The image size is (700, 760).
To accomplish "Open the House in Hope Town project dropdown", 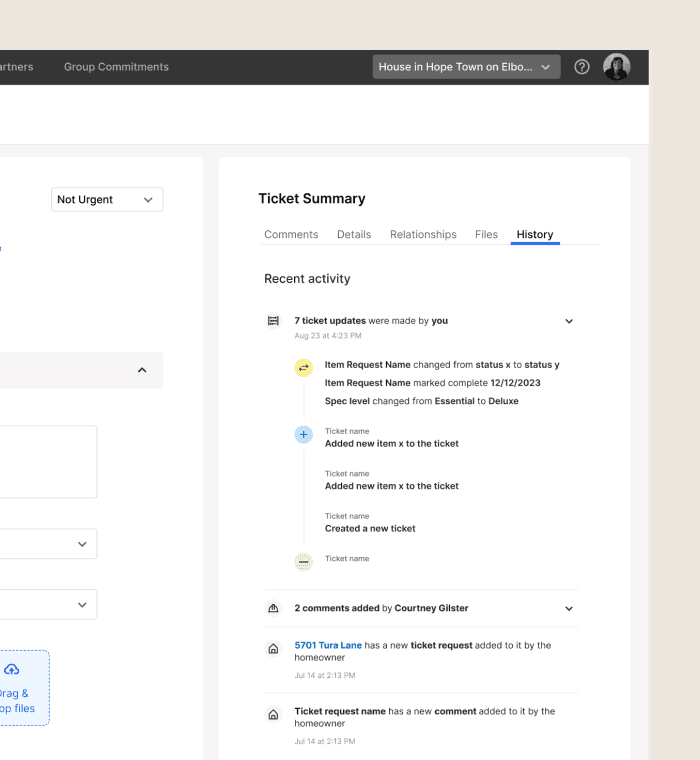I will (x=466, y=67).
